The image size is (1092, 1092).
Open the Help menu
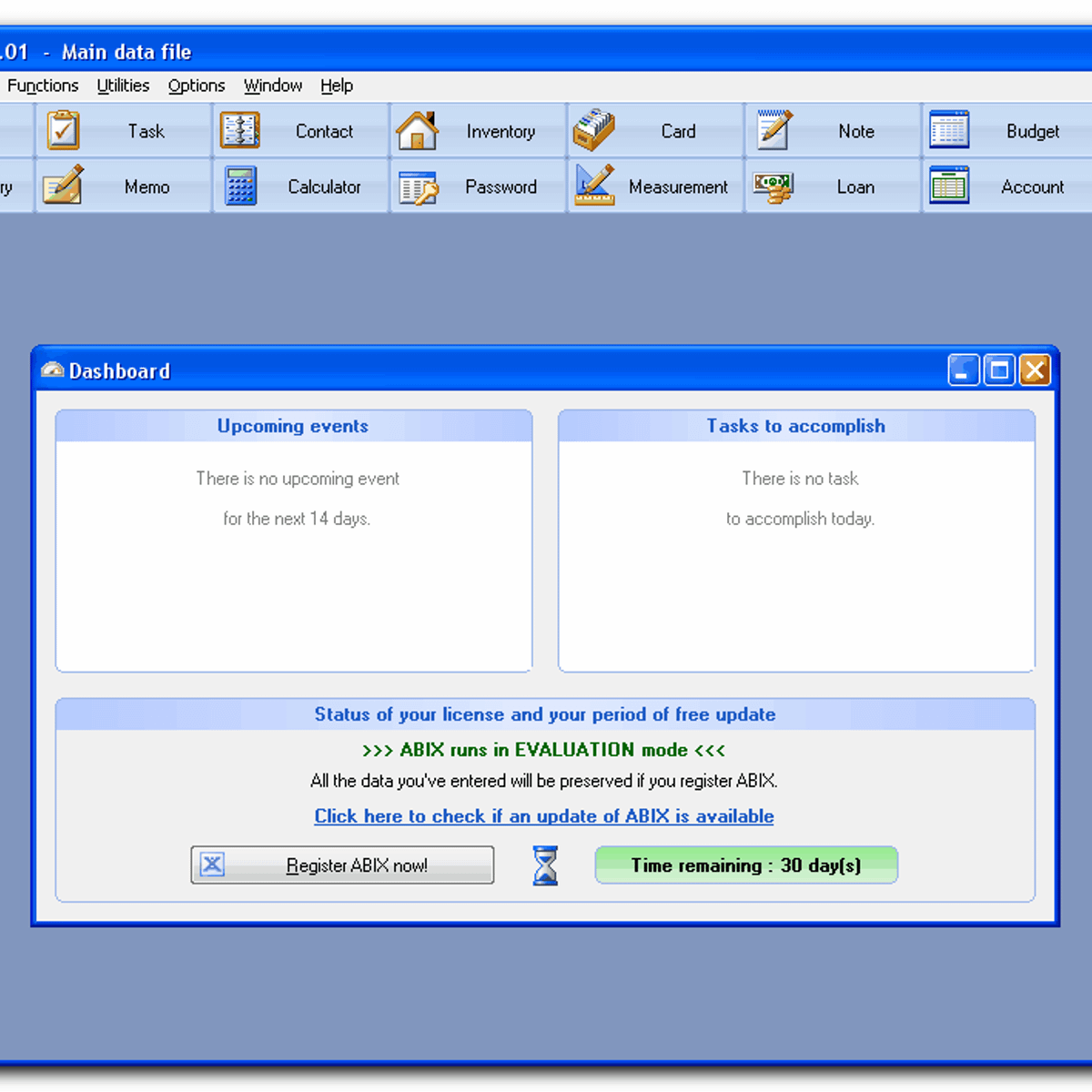337,86
